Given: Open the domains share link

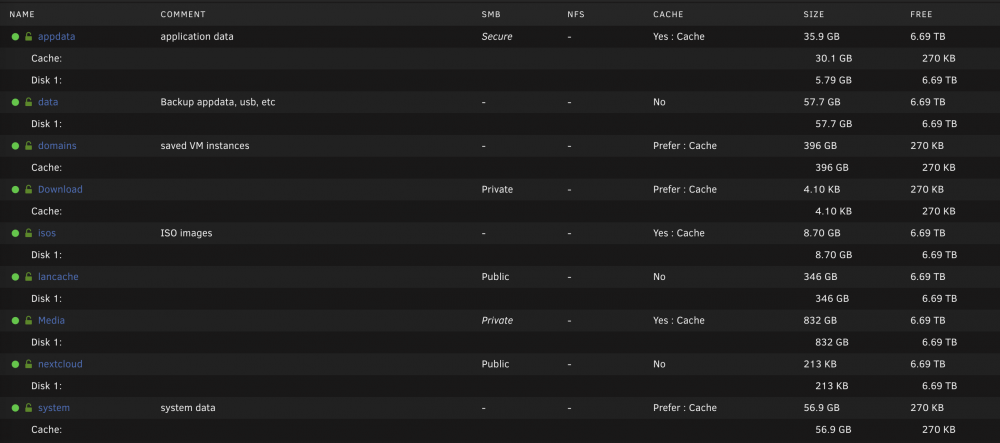Looking at the screenshot, I should 57,146.
